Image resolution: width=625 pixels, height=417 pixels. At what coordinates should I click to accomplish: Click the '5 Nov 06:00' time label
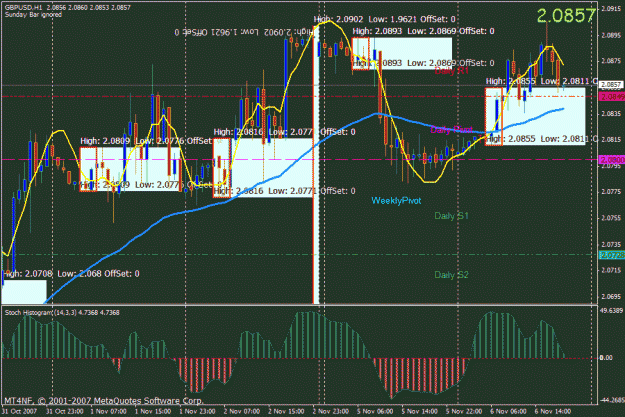(375, 411)
